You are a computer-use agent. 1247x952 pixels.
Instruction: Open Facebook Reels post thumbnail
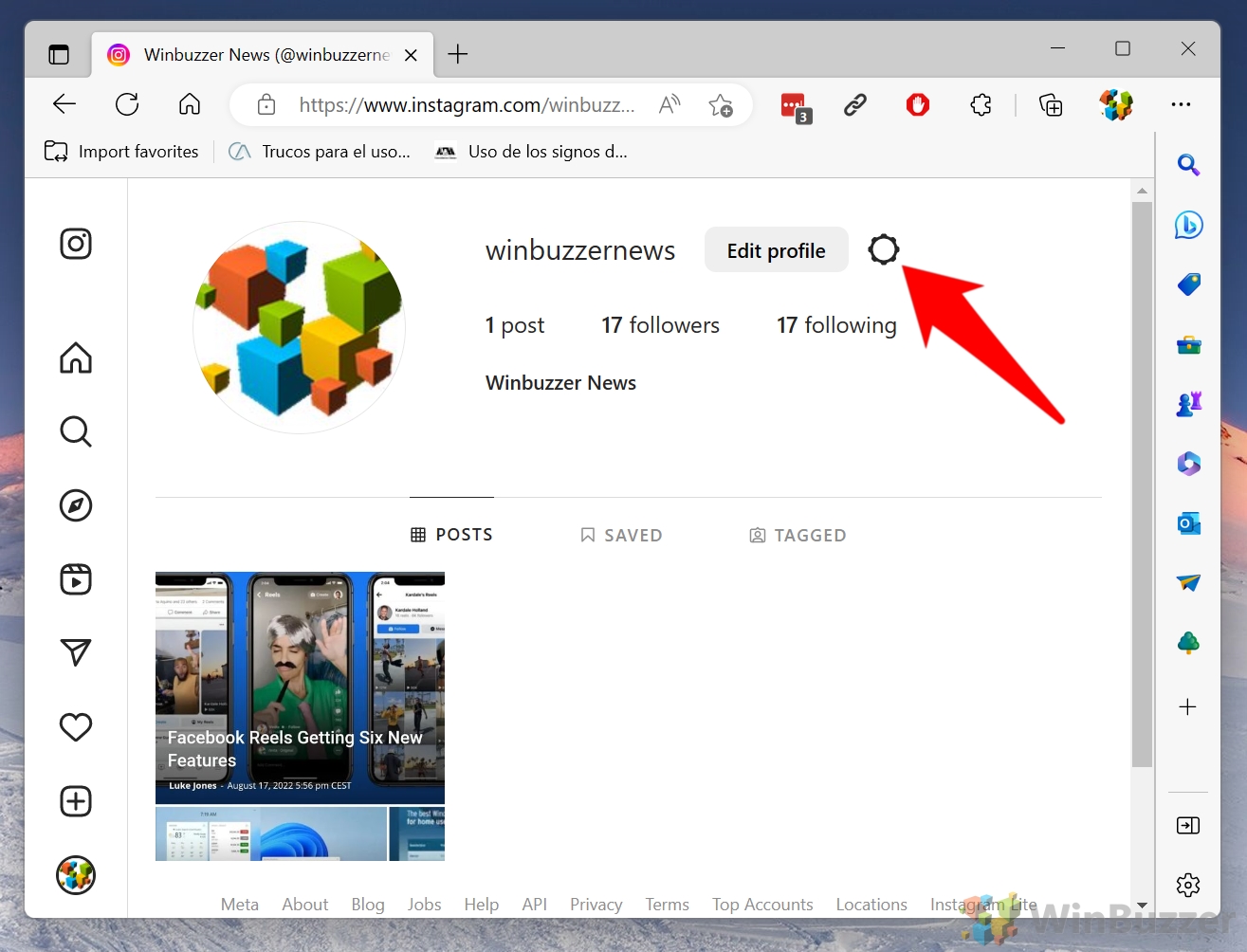tap(300, 716)
